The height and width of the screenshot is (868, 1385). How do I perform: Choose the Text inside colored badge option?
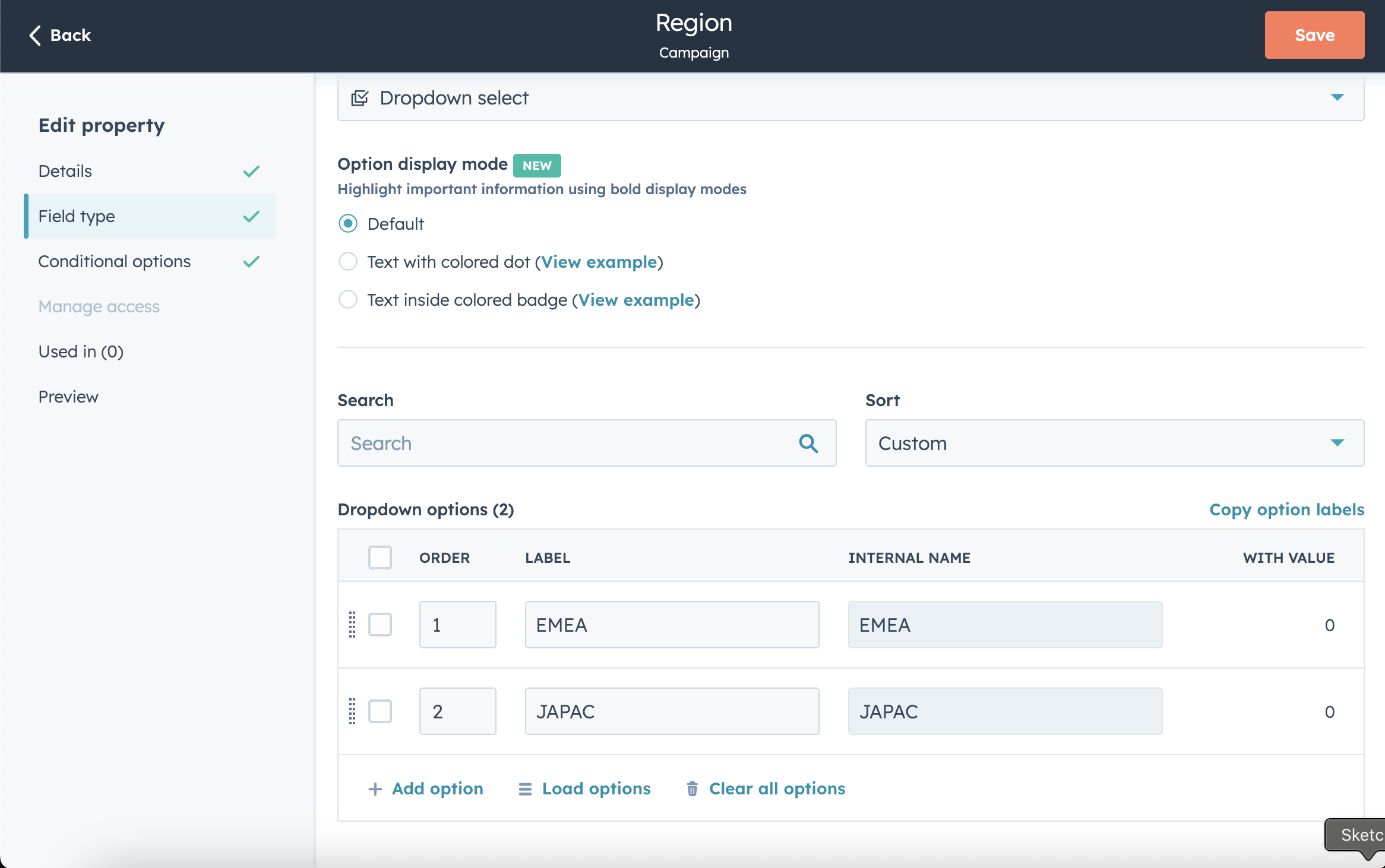(x=348, y=300)
